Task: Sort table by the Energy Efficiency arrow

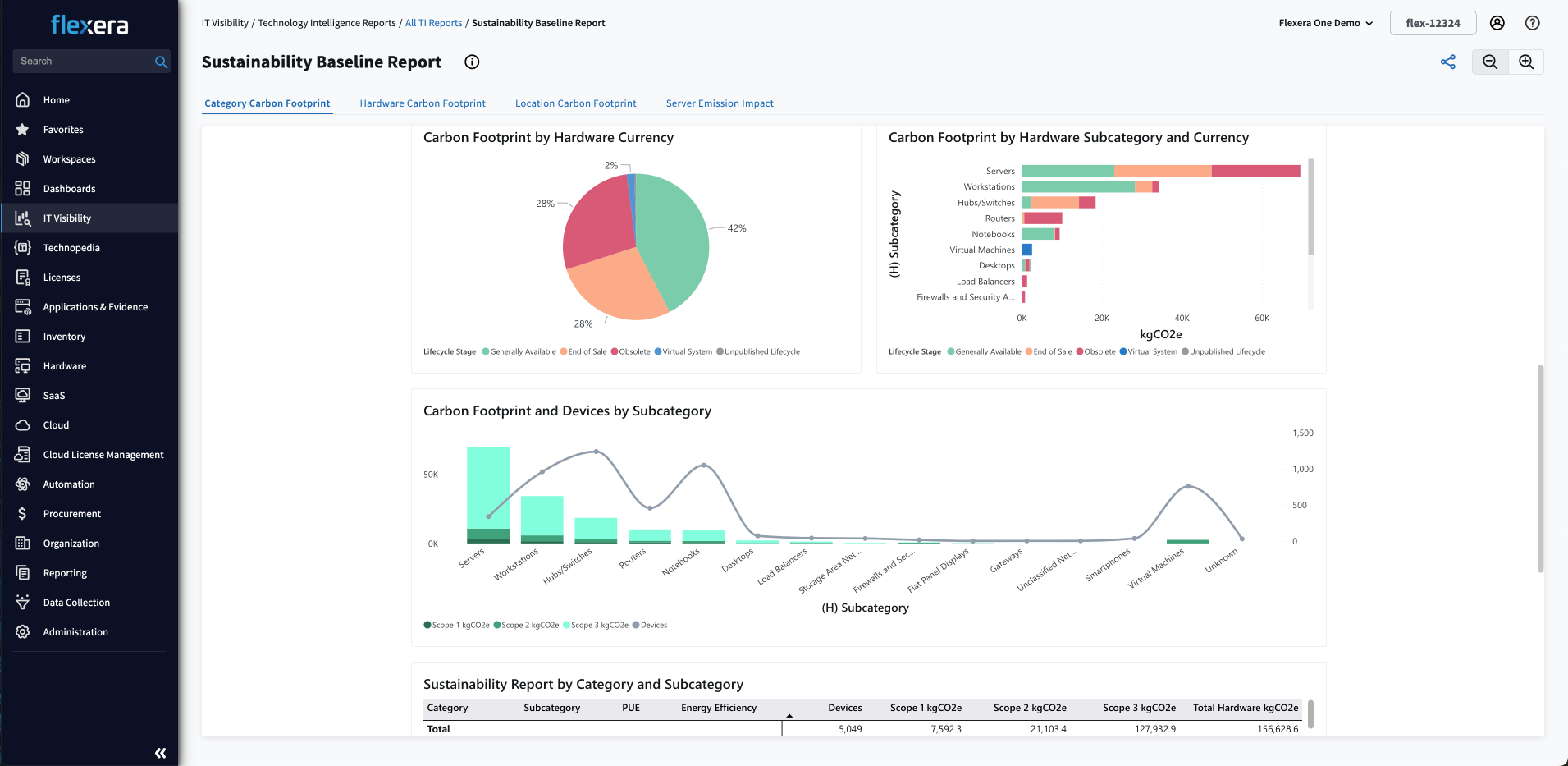Action: coord(789,715)
